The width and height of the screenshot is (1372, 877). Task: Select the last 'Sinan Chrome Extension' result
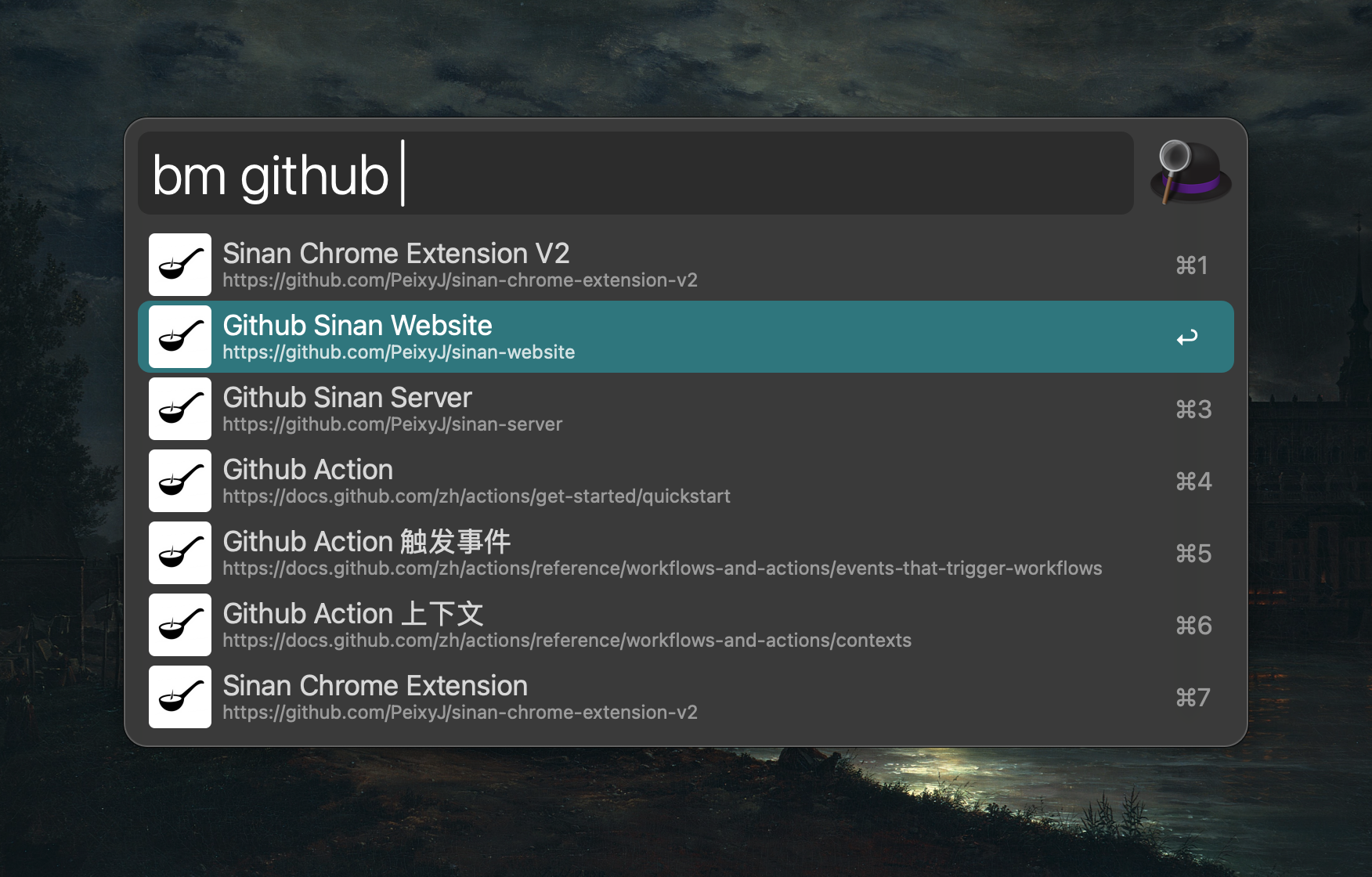click(686, 697)
